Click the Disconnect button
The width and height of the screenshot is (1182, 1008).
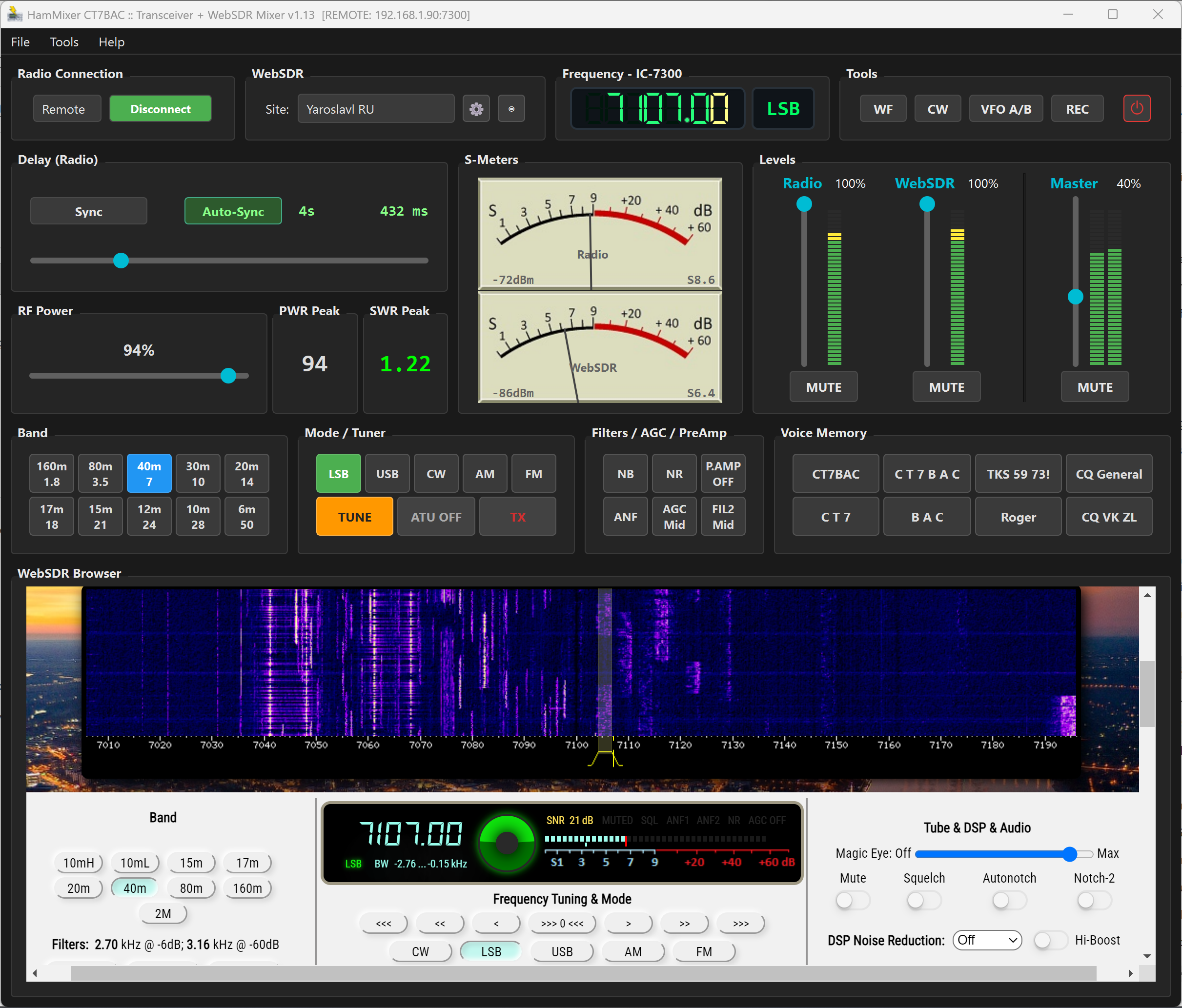pos(160,108)
